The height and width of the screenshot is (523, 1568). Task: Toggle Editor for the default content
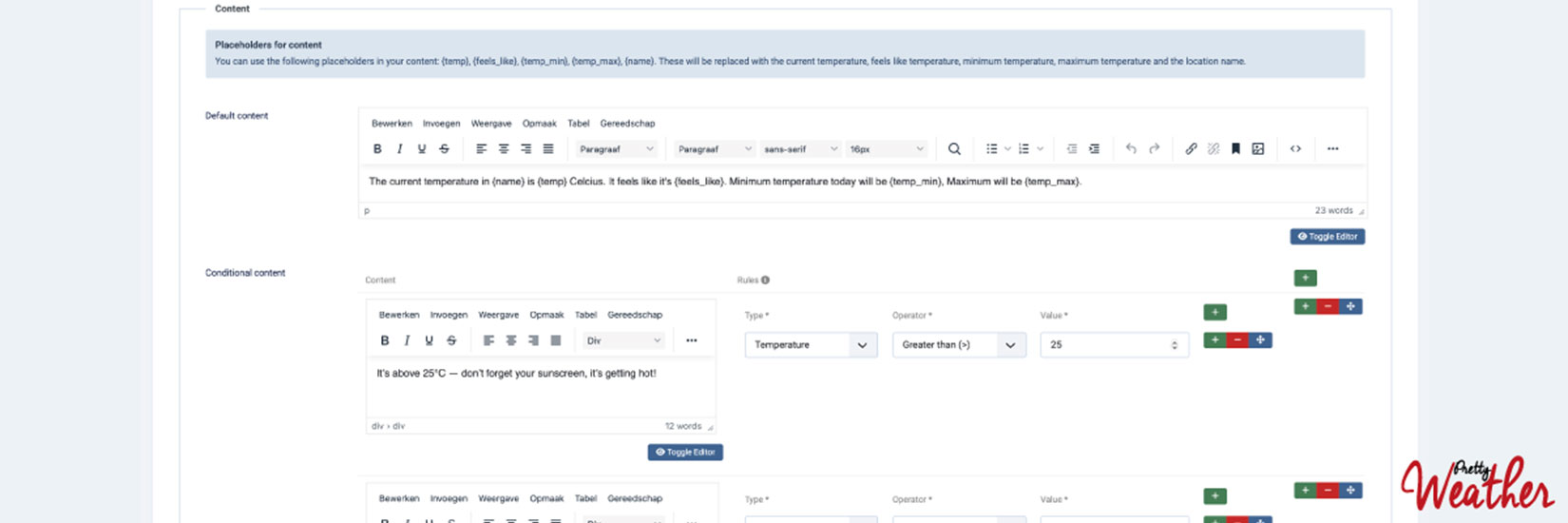[1327, 237]
